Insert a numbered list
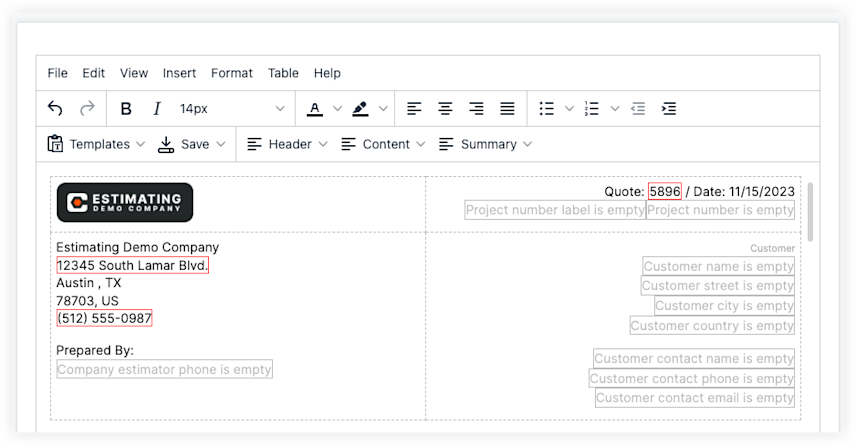Image resolution: width=856 pixels, height=446 pixels. pyautogui.click(x=592, y=109)
